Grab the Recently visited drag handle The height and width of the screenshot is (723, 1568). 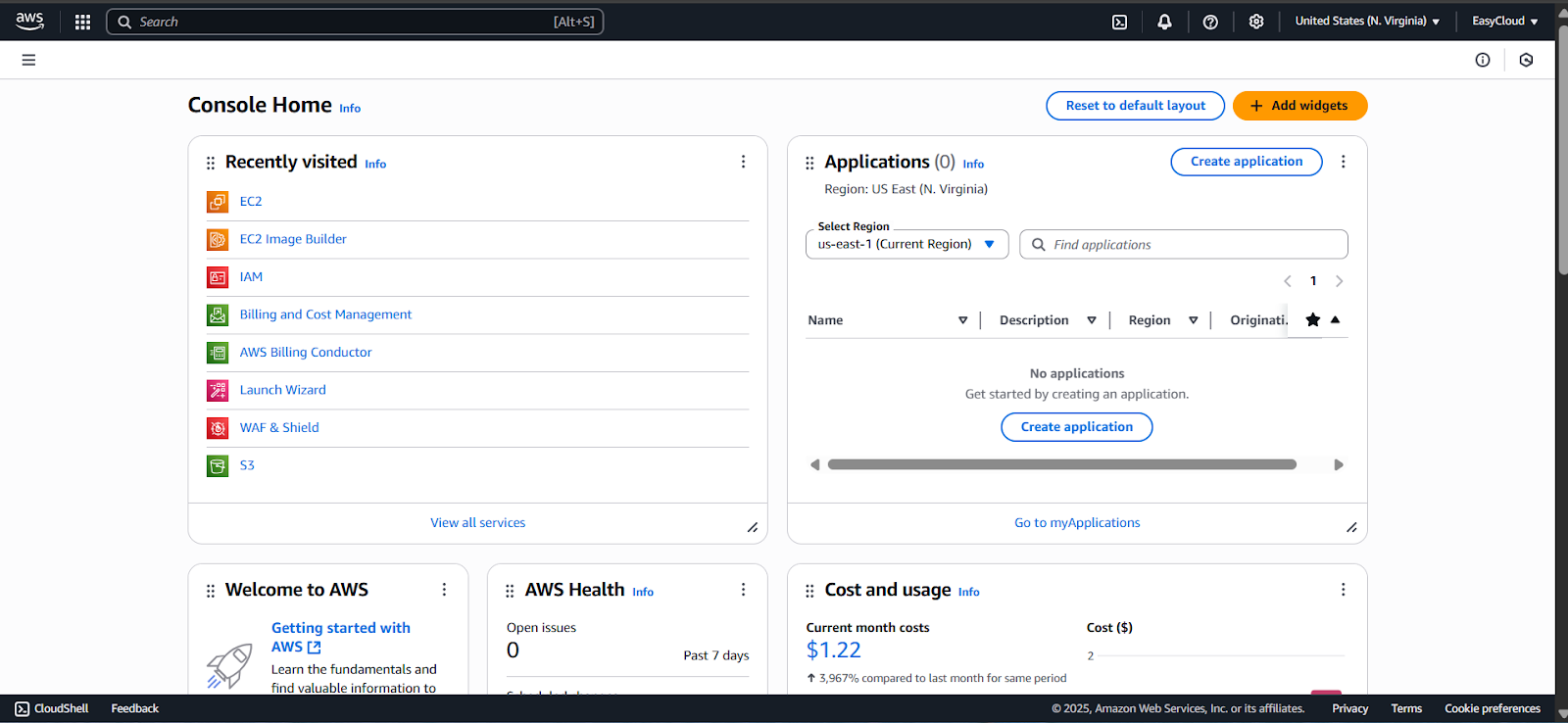click(x=210, y=163)
